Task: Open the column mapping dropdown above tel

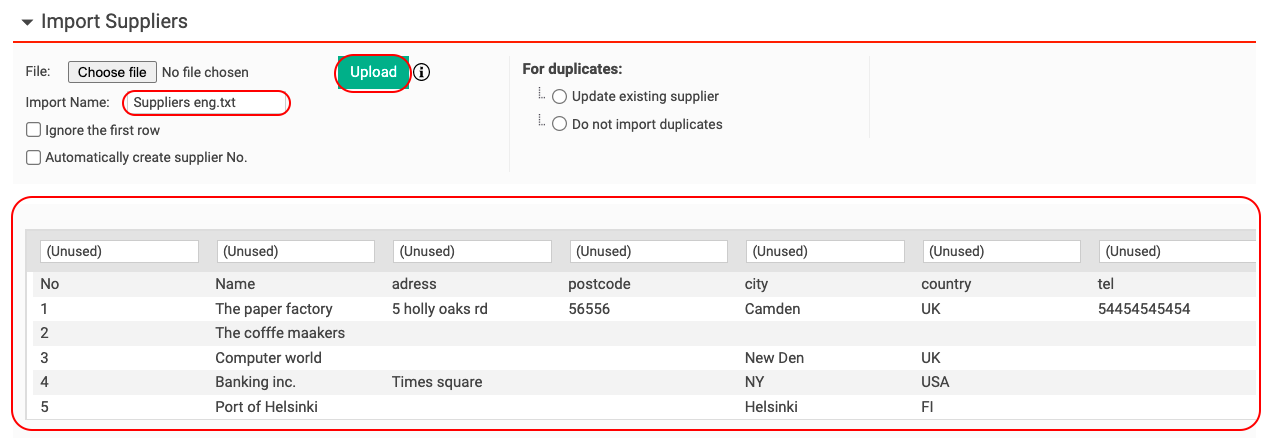Action: (x=1177, y=251)
